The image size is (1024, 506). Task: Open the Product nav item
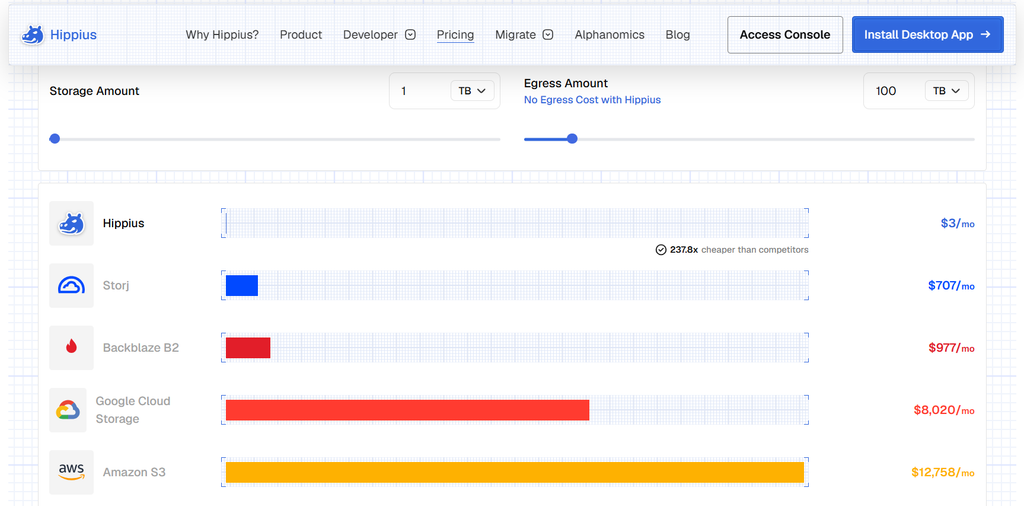click(x=301, y=35)
